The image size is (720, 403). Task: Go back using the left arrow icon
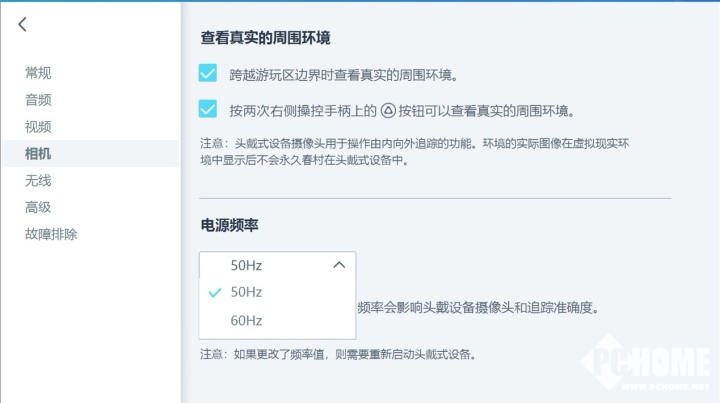pos(22,24)
